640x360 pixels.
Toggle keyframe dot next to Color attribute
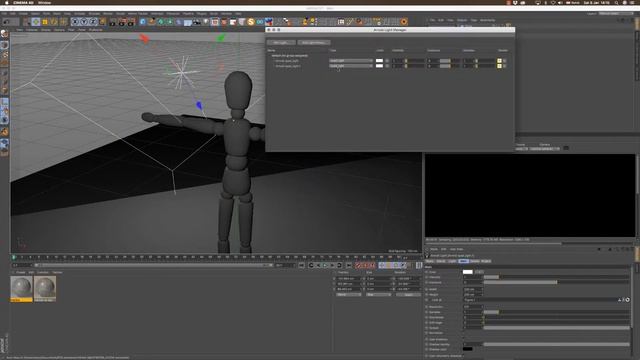pos(427,272)
